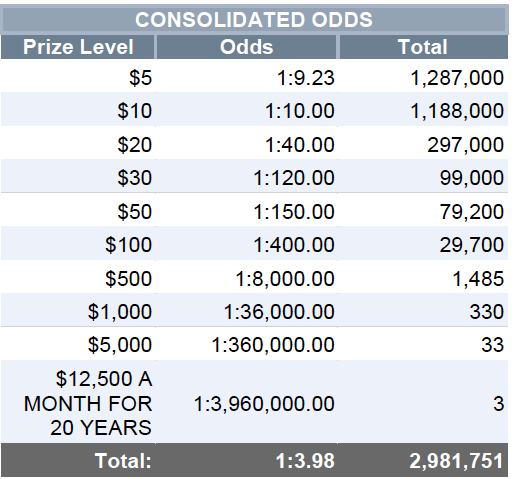Select the 1,485 total cell
Viewport: 514px width, 479px height.
(x=423, y=278)
